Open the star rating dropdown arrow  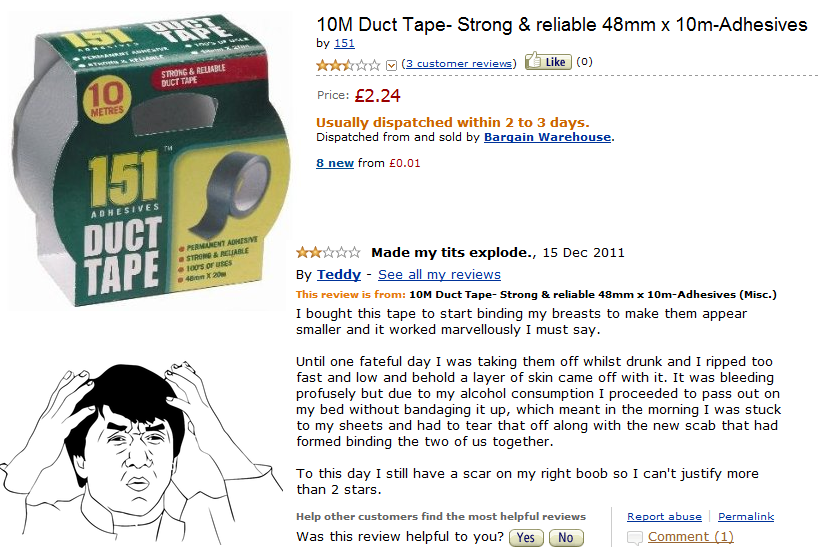tap(391, 65)
